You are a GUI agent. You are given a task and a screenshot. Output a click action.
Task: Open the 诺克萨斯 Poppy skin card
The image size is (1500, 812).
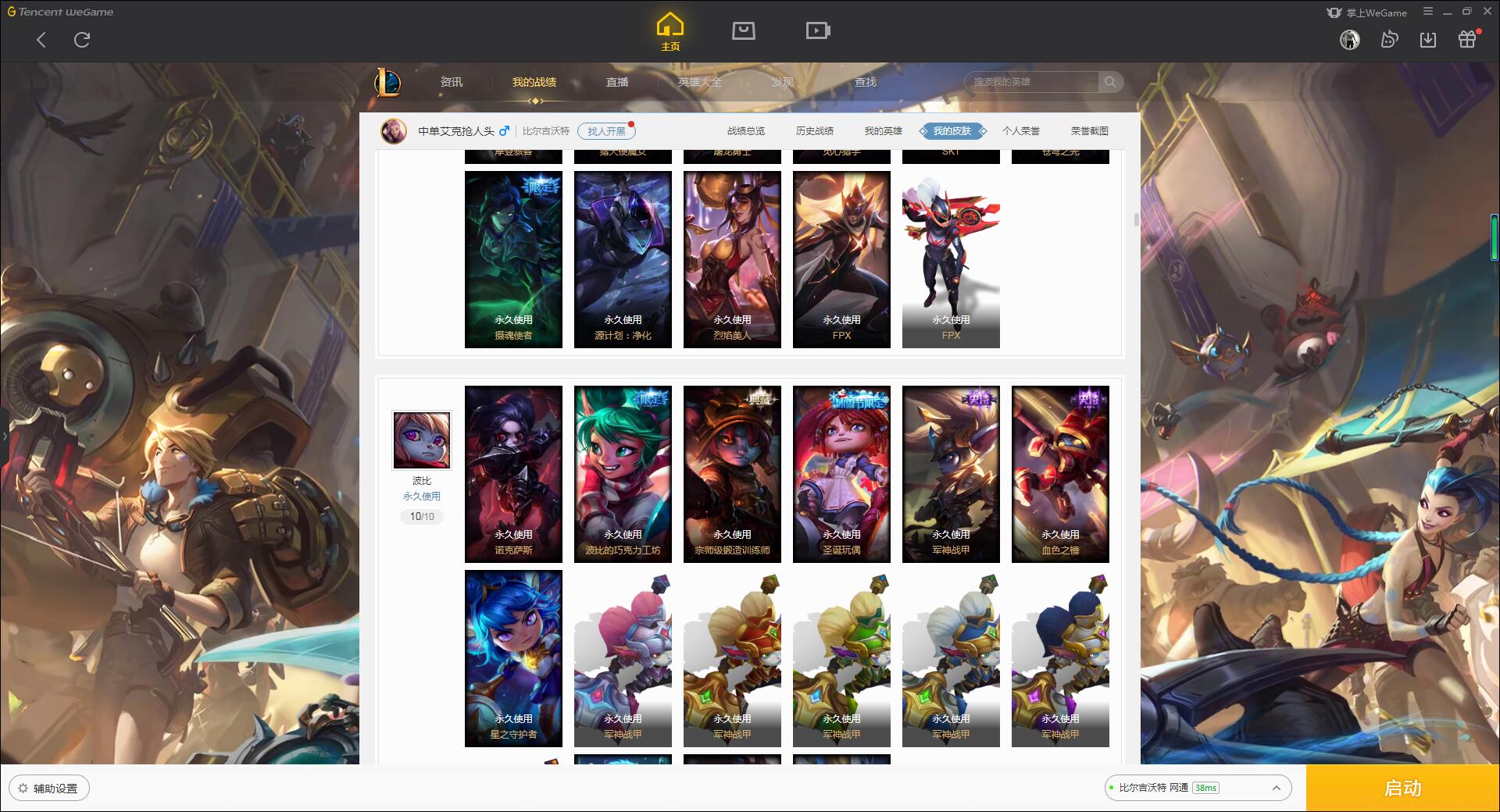(513, 475)
